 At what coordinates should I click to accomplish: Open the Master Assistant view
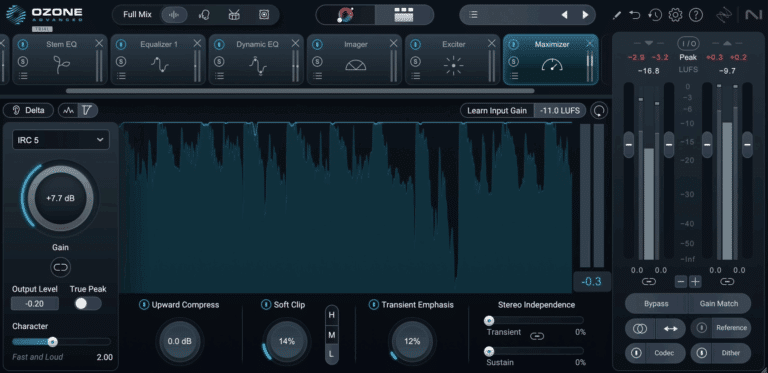point(345,15)
